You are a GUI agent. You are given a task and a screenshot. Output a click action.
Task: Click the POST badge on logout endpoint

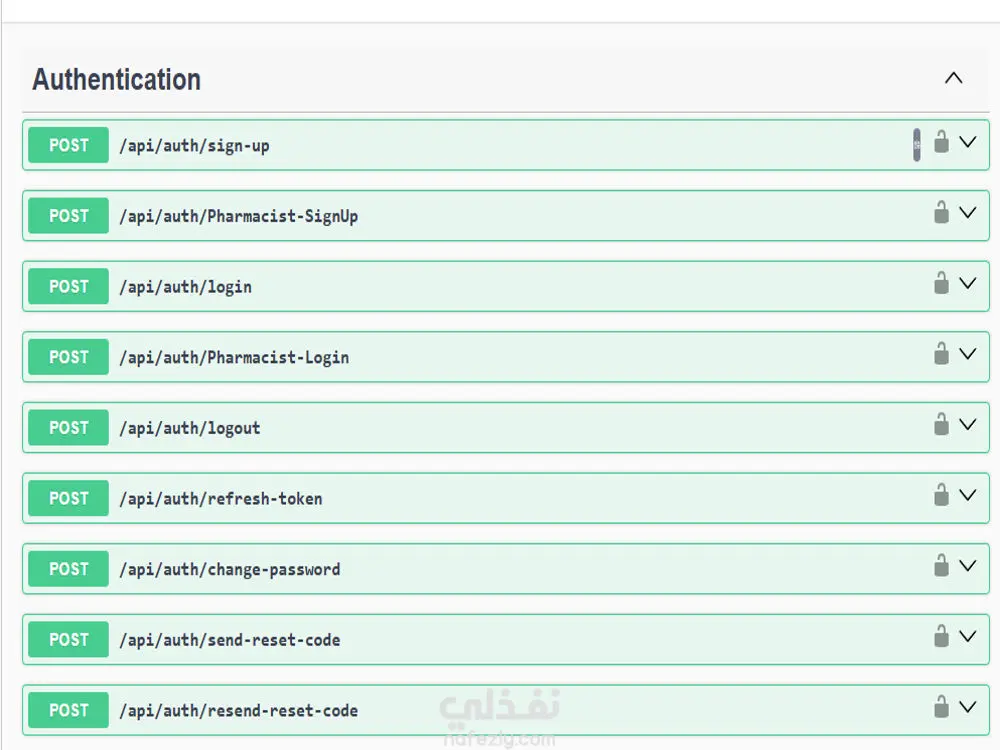68,428
